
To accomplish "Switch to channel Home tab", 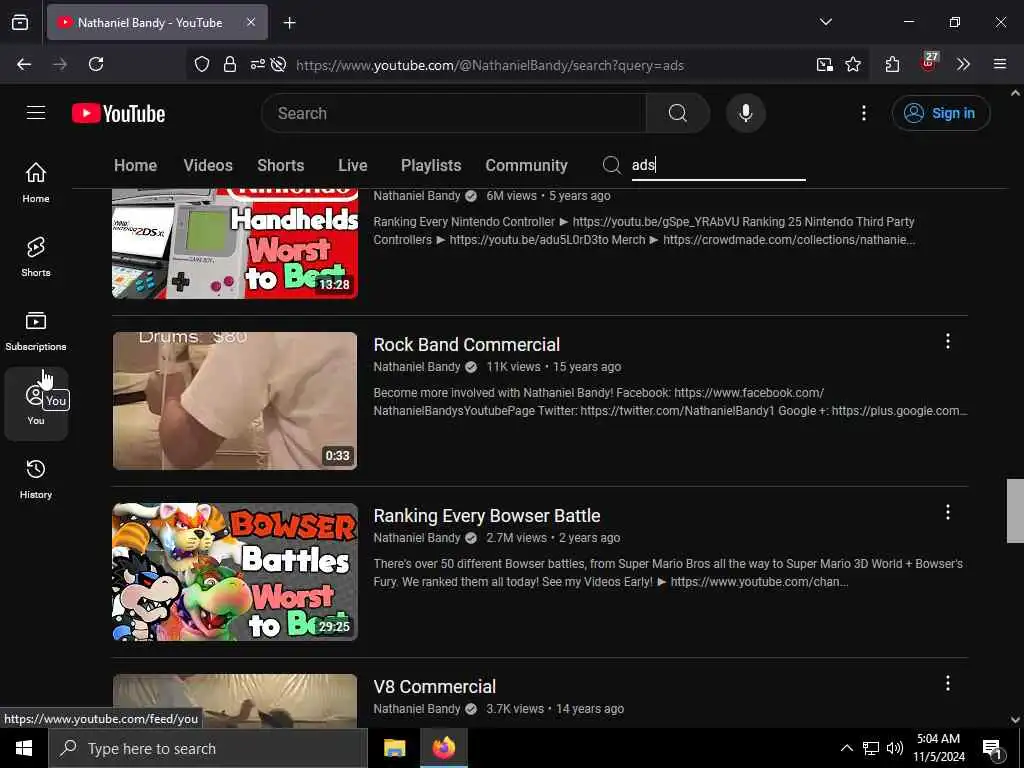I will 135,165.
